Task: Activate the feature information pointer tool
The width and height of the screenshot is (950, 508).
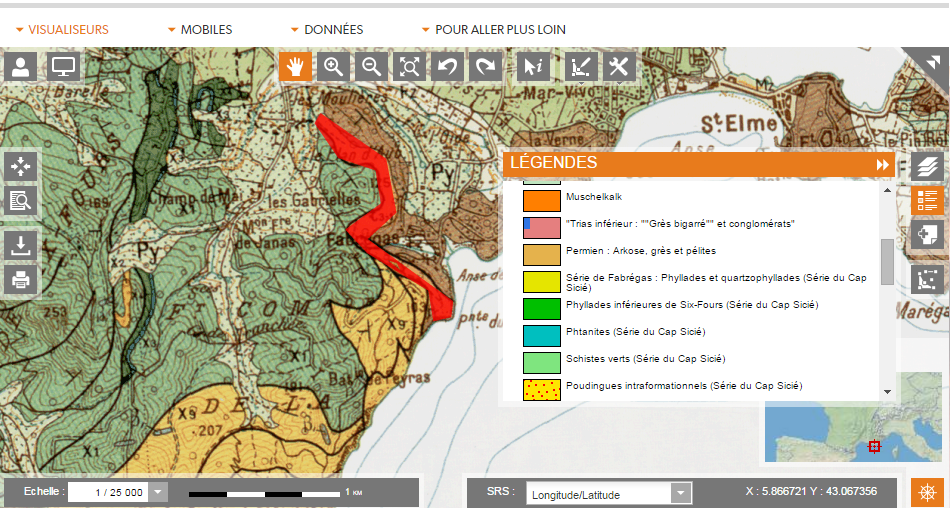Action: [534, 67]
